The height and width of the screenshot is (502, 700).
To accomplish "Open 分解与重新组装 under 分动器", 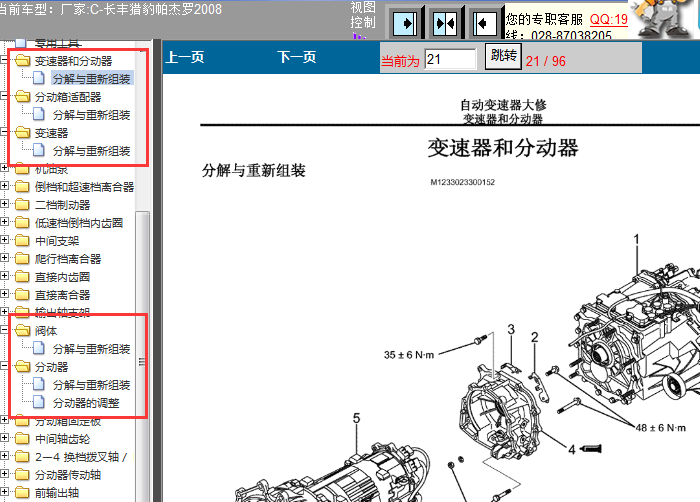I will tap(92, 385).
